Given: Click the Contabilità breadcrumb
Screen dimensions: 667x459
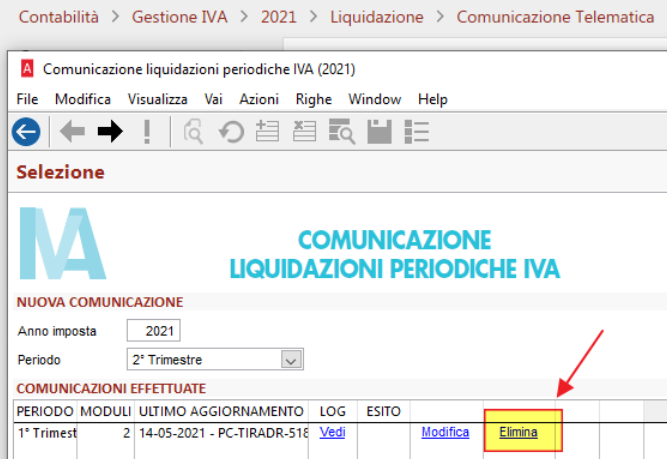Looking at the screenshot, I should point(59,17).
